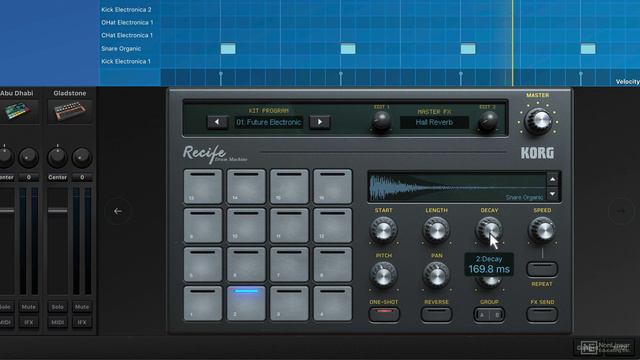Click the 01: Future Electronic kit name
The width and height of the screenshot is (640, 360).
click(x=269, y=122)
